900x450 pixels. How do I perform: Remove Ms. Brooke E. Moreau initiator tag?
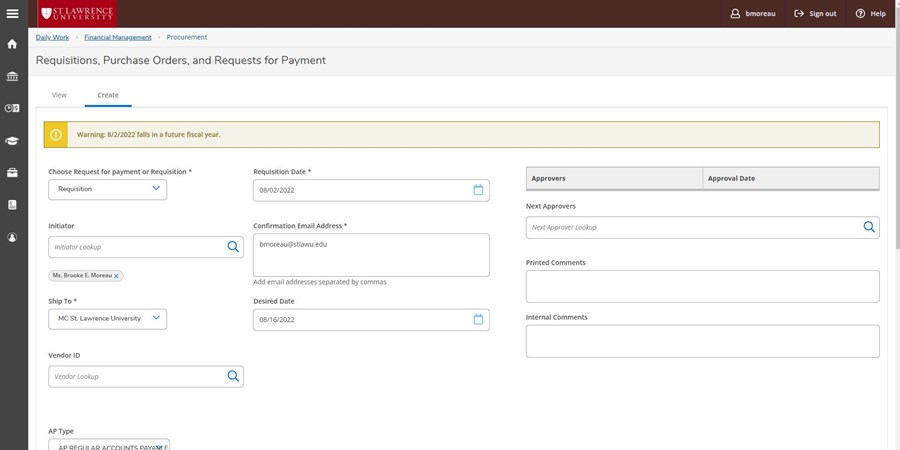click(116, 276)
